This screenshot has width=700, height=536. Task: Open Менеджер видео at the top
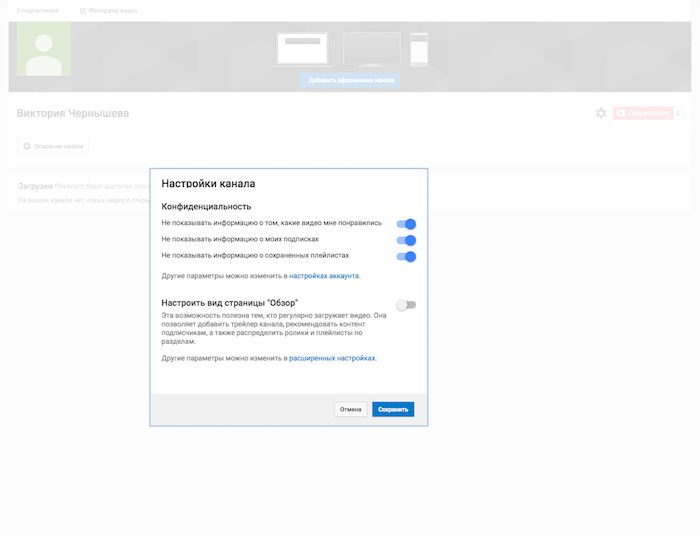tap(109, 10)
